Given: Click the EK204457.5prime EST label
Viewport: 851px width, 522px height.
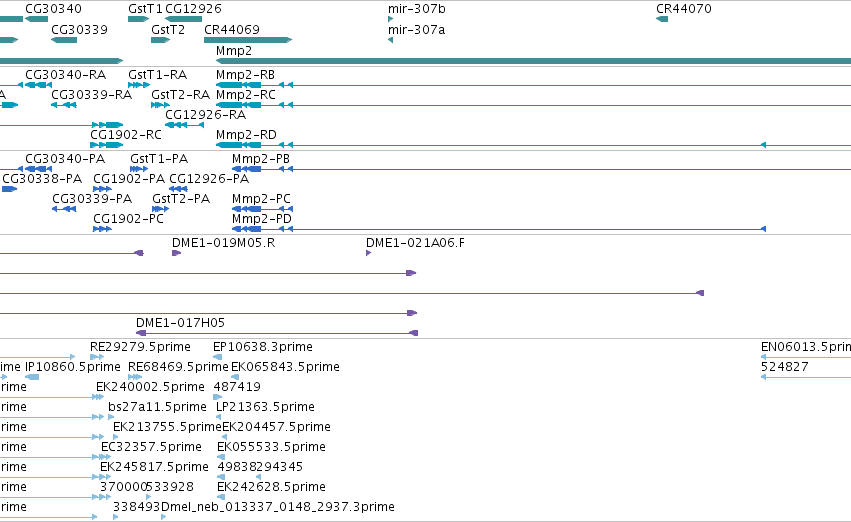Looking at the screenshot, I should click(276, 427).
